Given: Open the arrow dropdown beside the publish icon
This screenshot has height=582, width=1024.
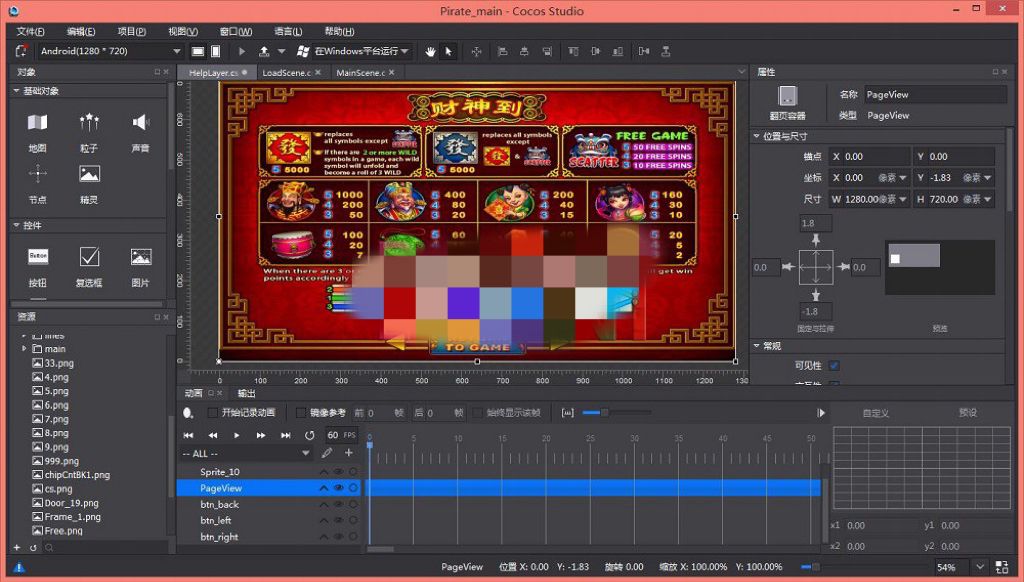Looking at the screenshot, I should tap(281, 51).
